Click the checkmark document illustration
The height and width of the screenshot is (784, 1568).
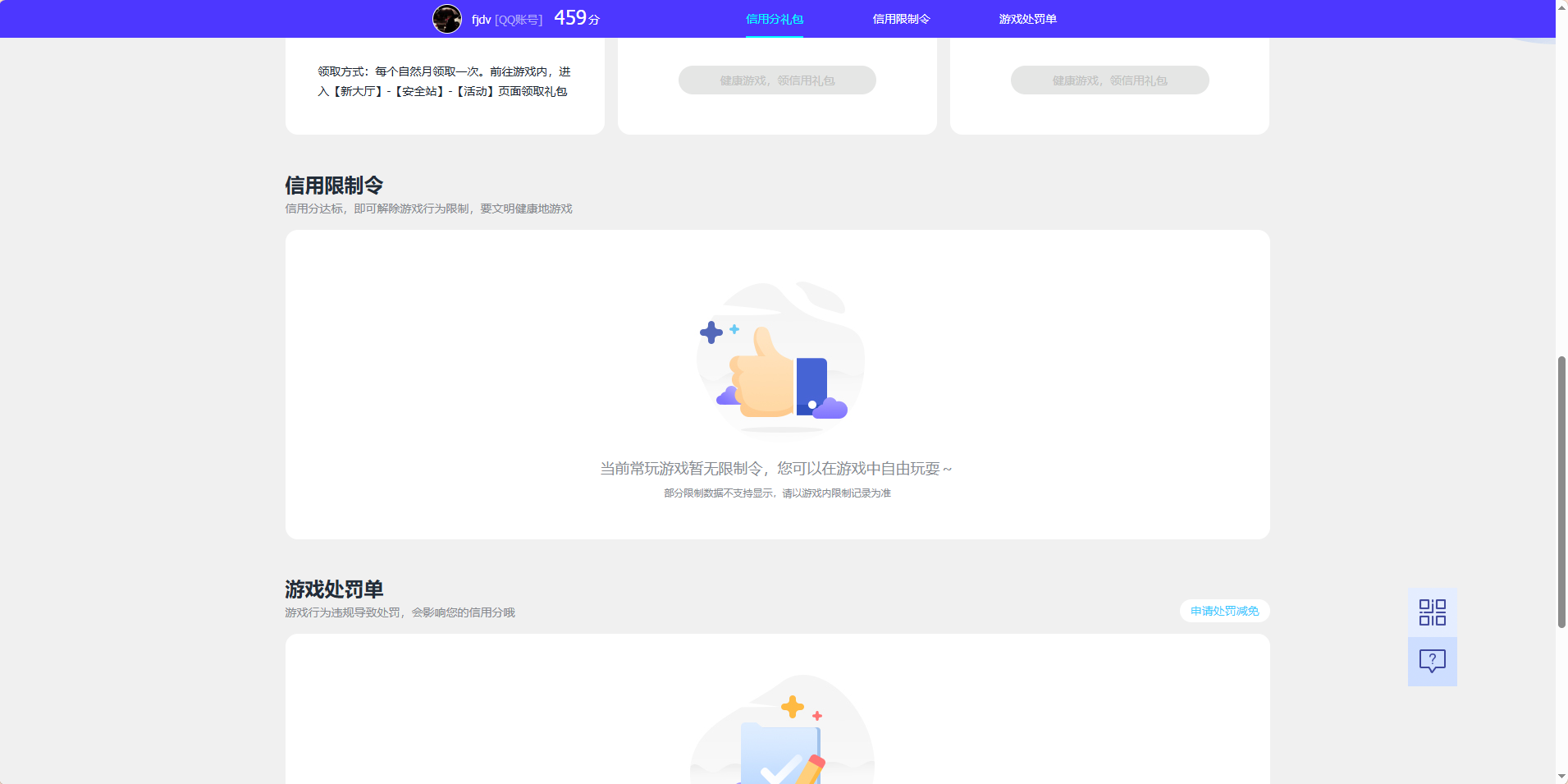781,729
